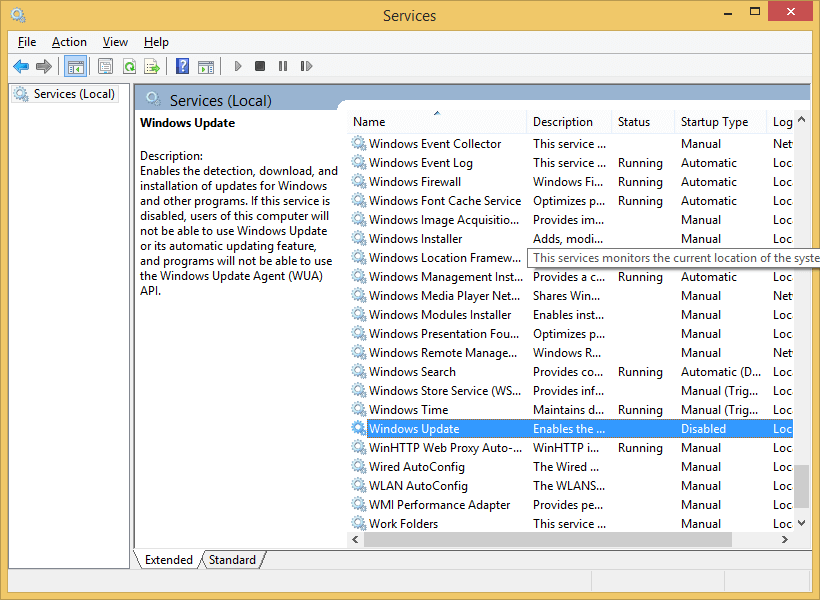820x600 pixels.
Task: Sort by the Name column header
Action: click(437, 122)
